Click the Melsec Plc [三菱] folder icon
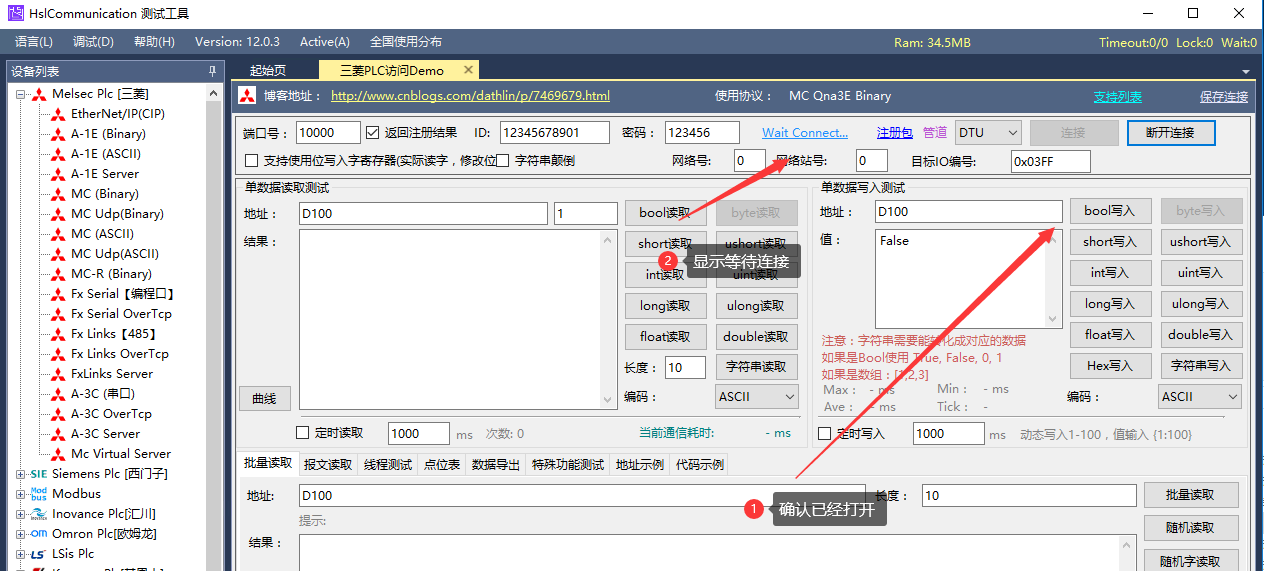The width and height of the screenshot is (1264, 571). point(39,94)
